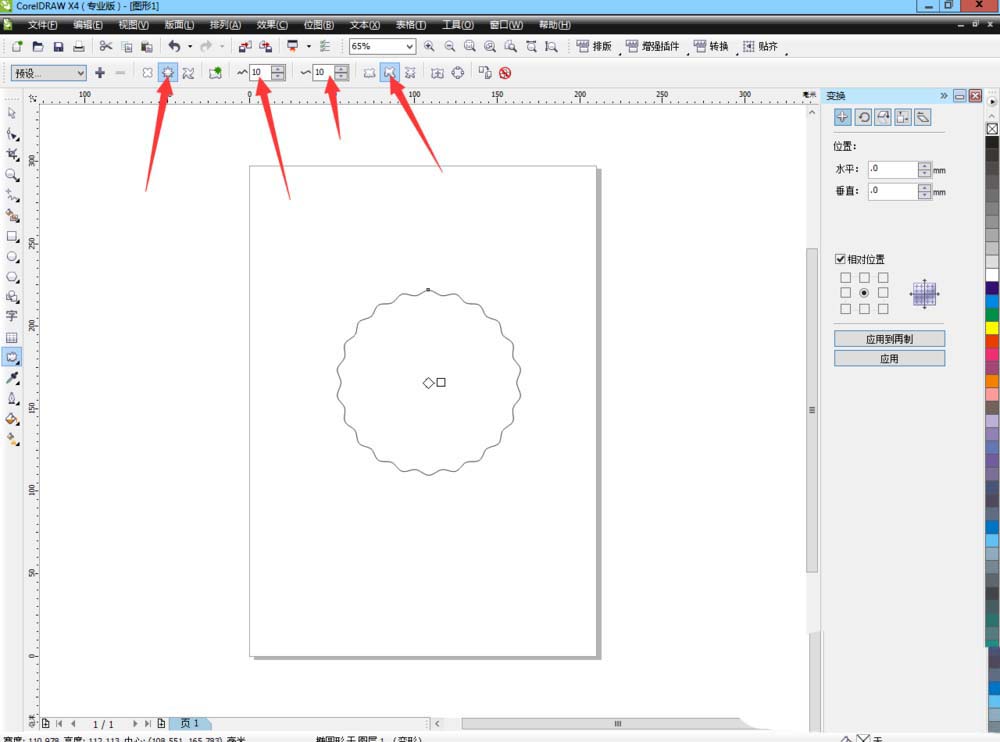
Task: Select the Freehand drawing tool
Action: coord(12,195)
